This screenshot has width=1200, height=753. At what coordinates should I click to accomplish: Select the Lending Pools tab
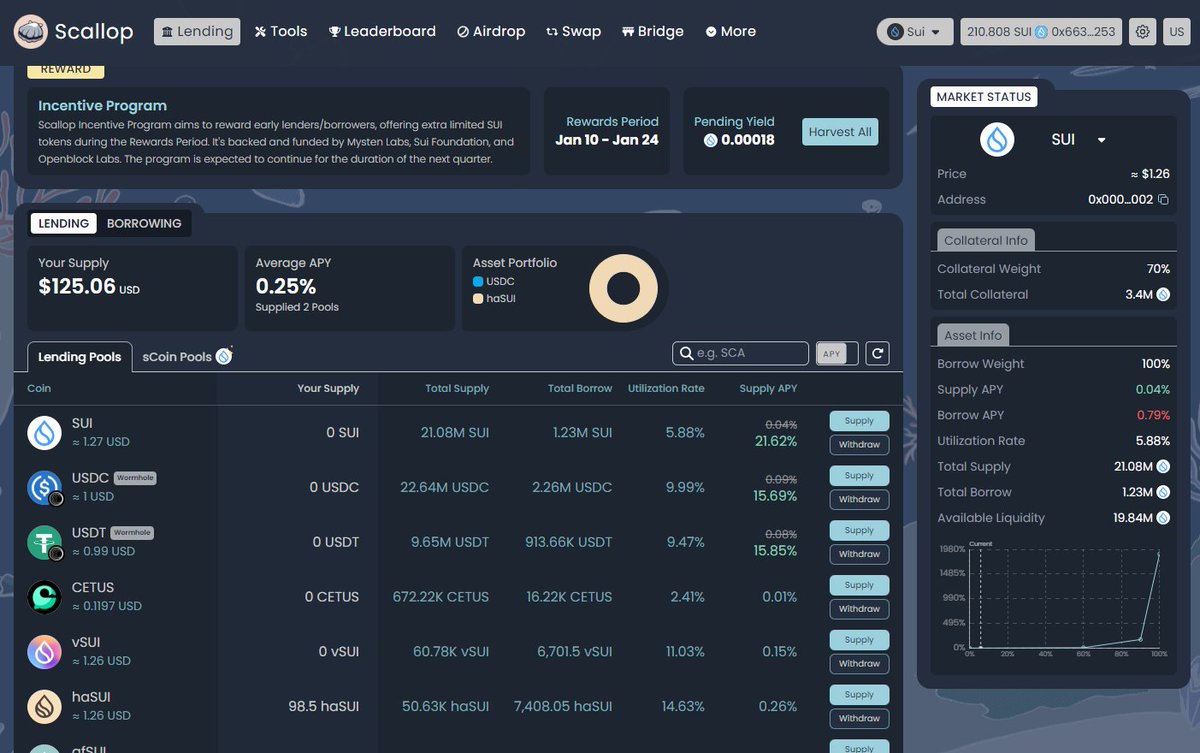click(x=80, y=357)
